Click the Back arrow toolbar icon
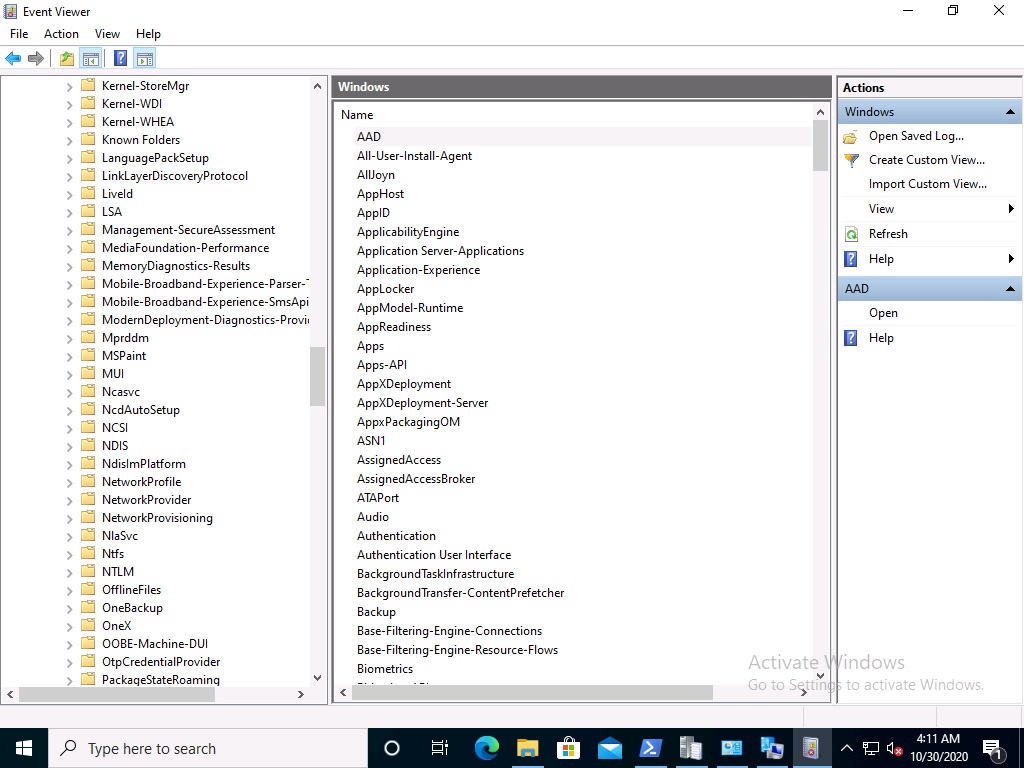Viewport: 1024px width, 768px height. click(x=13, y=59)
